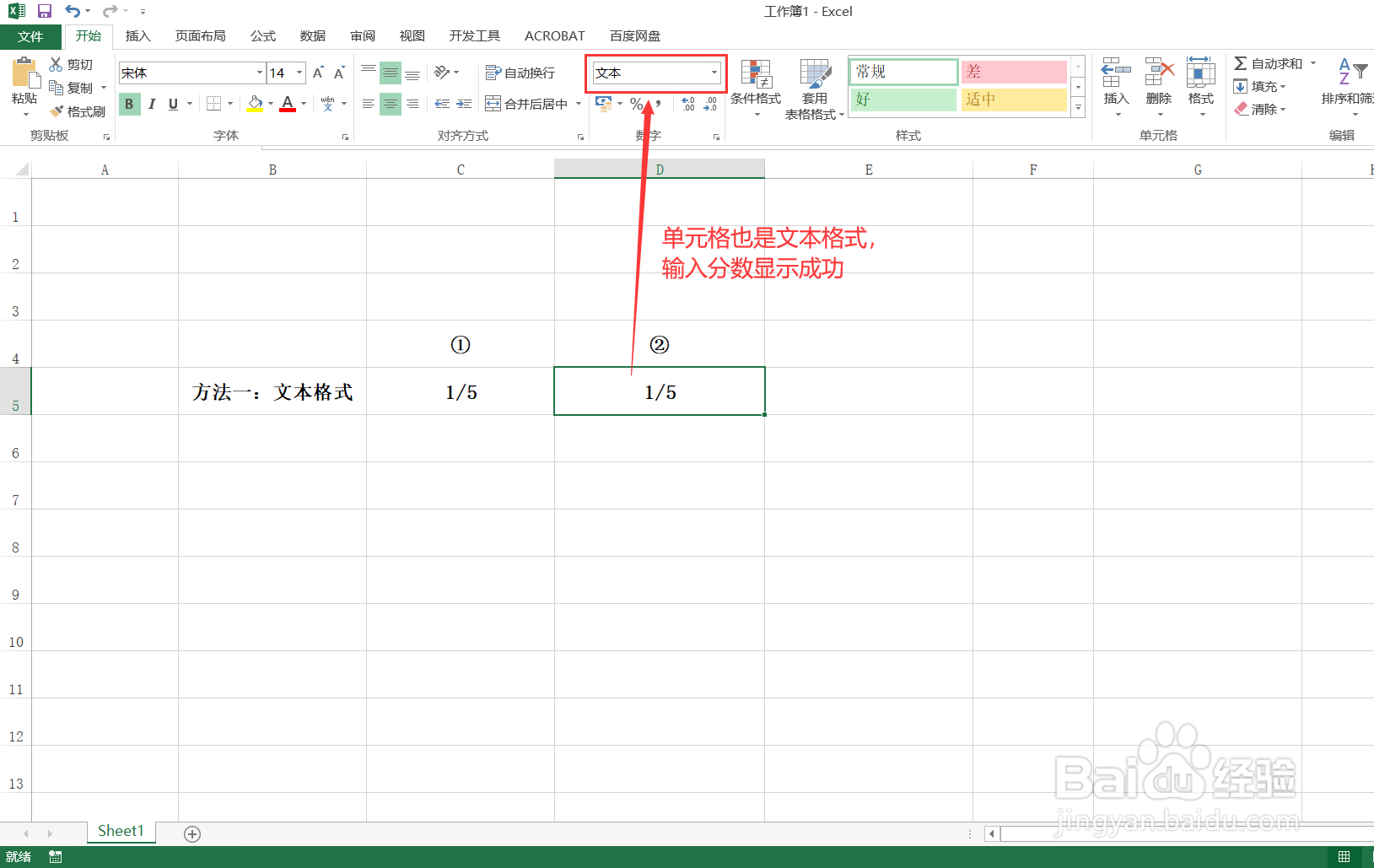1374x868 pixels.
Task: Select column E header
Action: click(869, 170)
